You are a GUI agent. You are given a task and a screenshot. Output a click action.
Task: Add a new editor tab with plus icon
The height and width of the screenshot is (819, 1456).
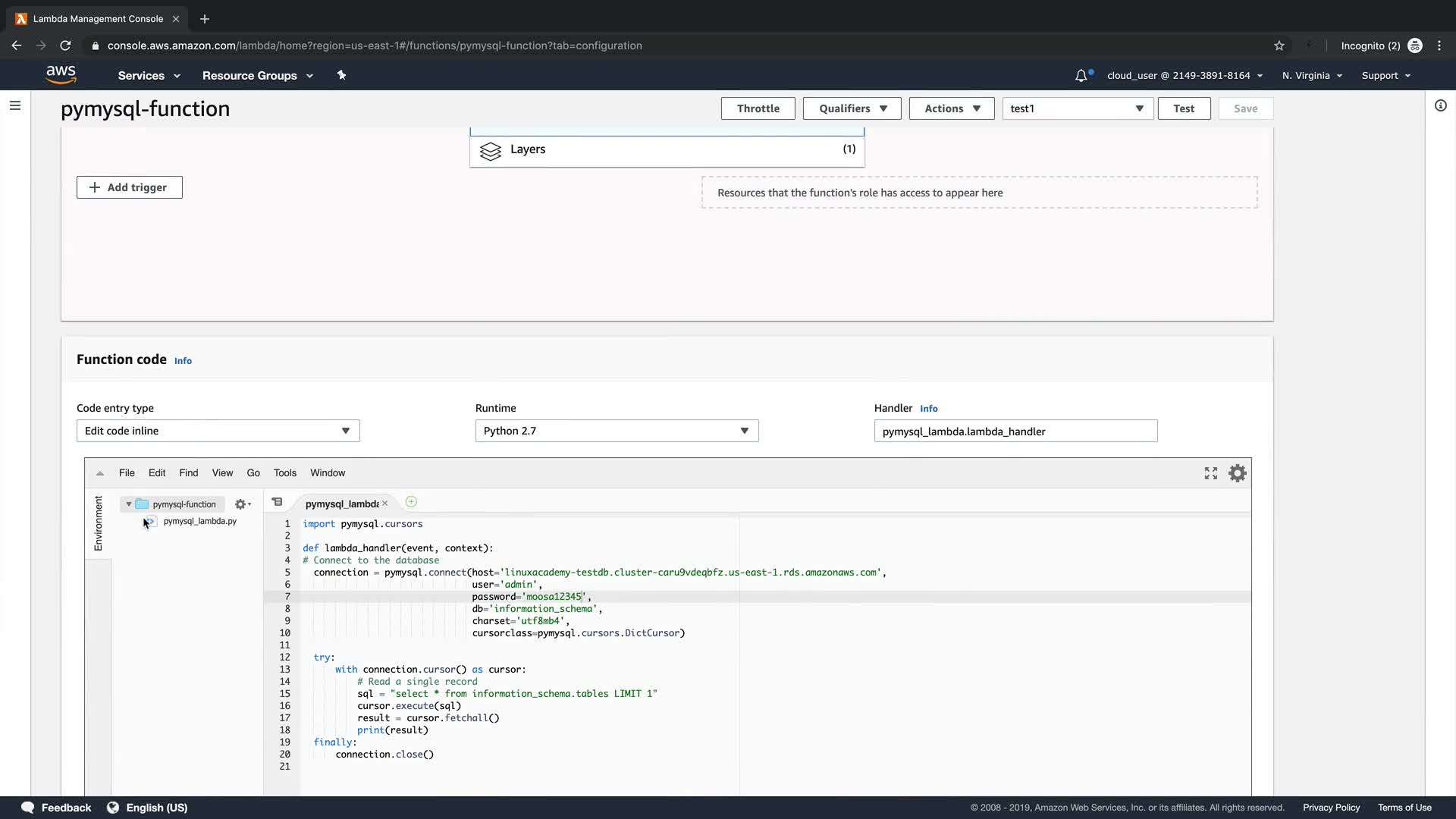(411, 502)
